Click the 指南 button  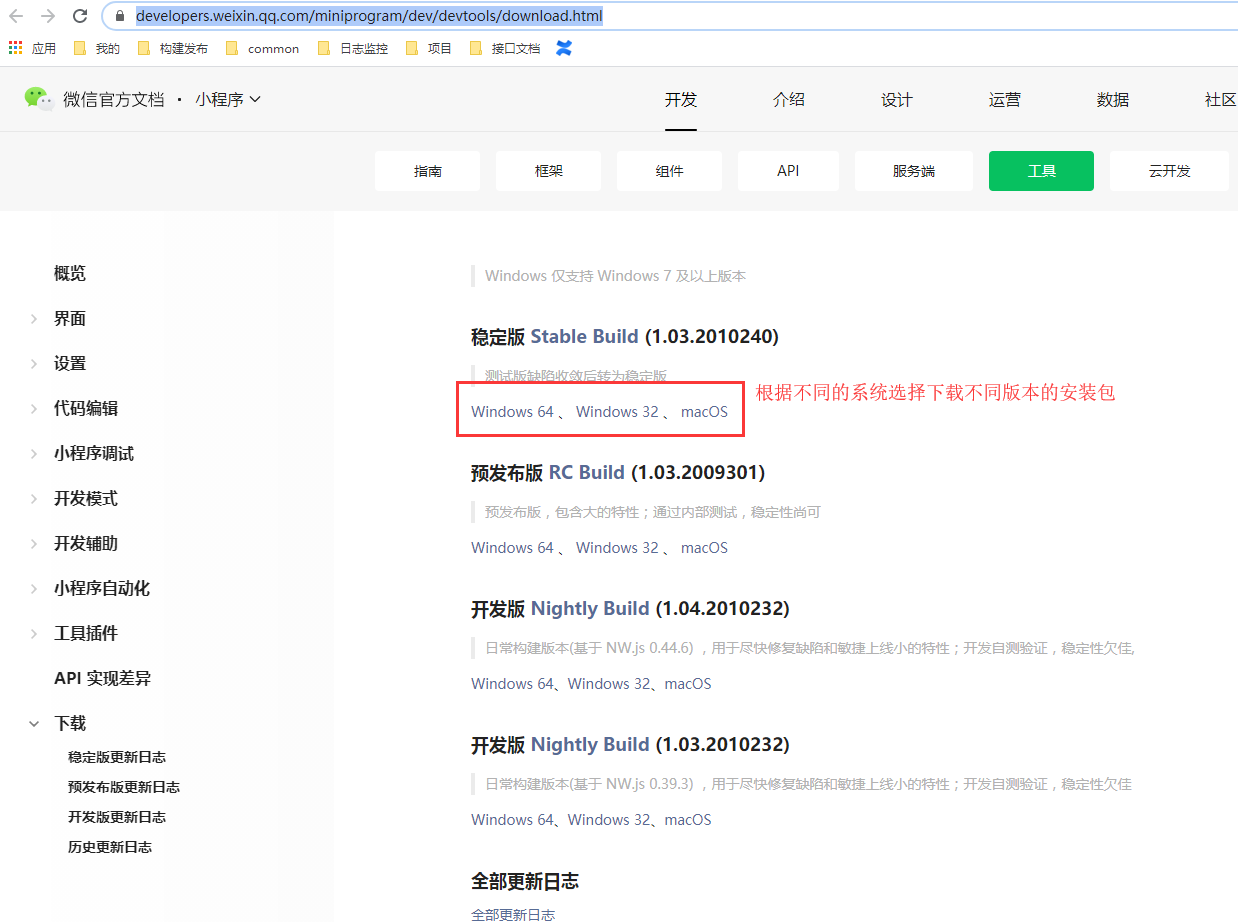pyautogui.click(x=428, y=171)
